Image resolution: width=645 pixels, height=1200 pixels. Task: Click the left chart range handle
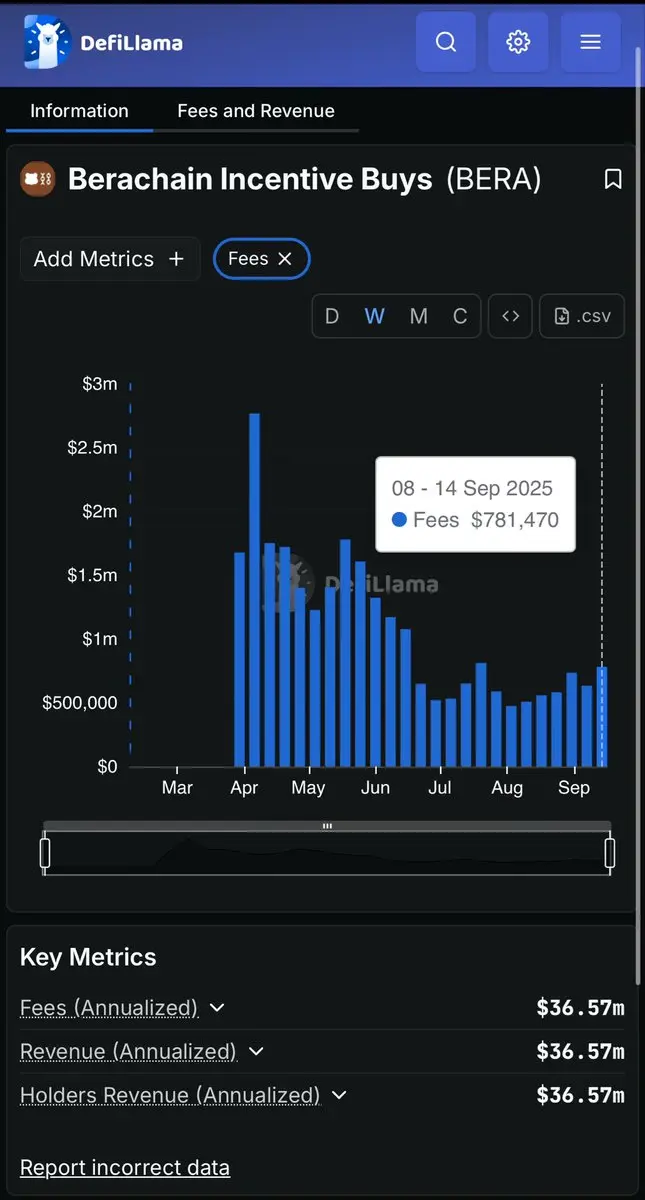pos(45,853)
